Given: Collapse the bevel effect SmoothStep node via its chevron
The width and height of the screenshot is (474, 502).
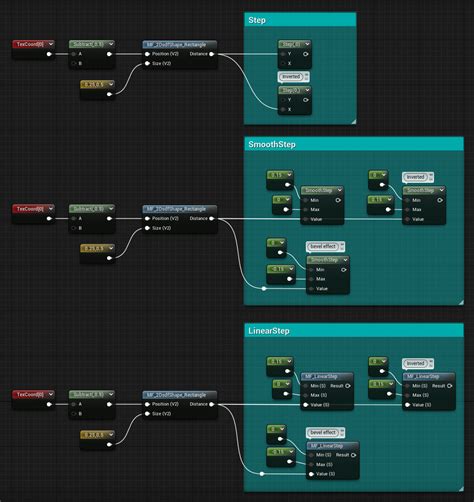Looking at the screenshot, I should click(x=345, y=260).
